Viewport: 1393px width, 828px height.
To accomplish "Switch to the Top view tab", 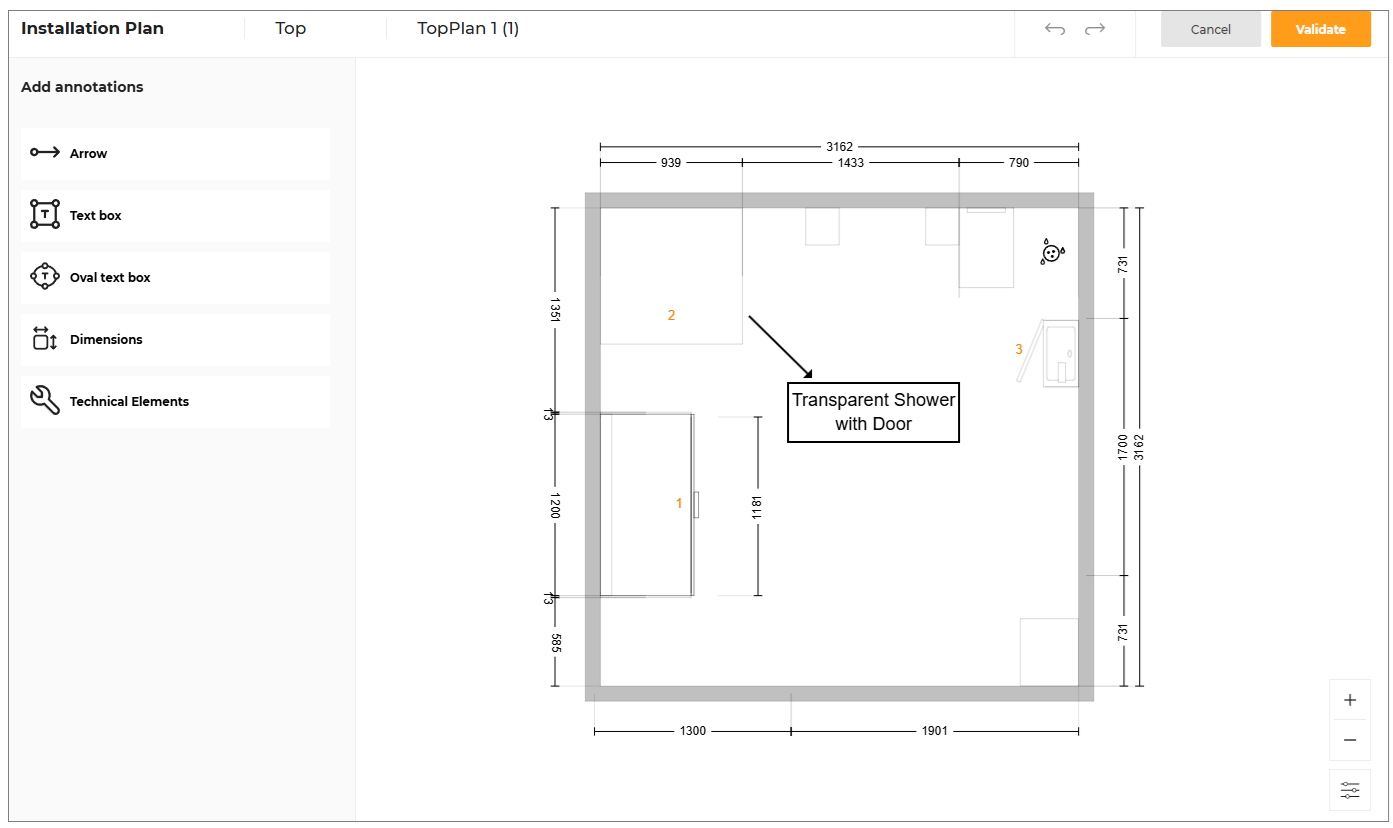I will click(x=291, y=28).
